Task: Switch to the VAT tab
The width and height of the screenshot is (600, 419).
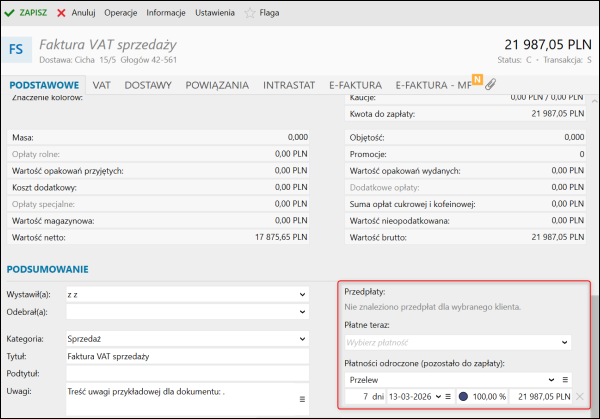Action: tap(101, 86)
